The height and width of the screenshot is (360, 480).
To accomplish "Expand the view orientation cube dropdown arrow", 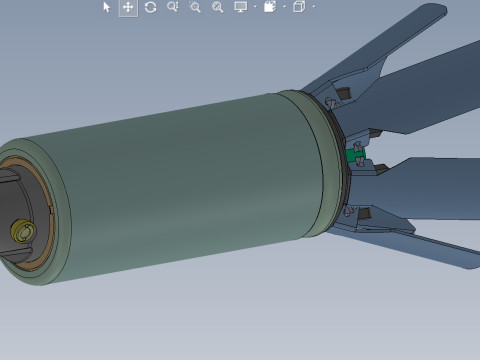I will [x=314, y=7].
